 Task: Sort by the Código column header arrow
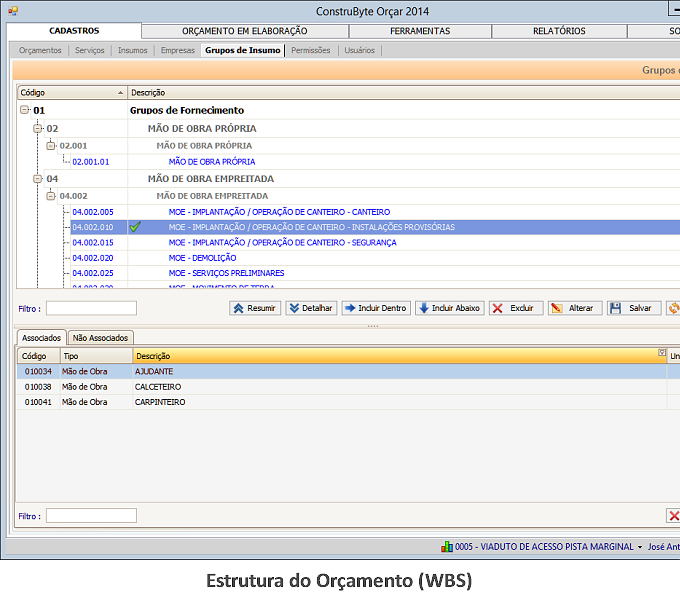click(x=120, y=93)
